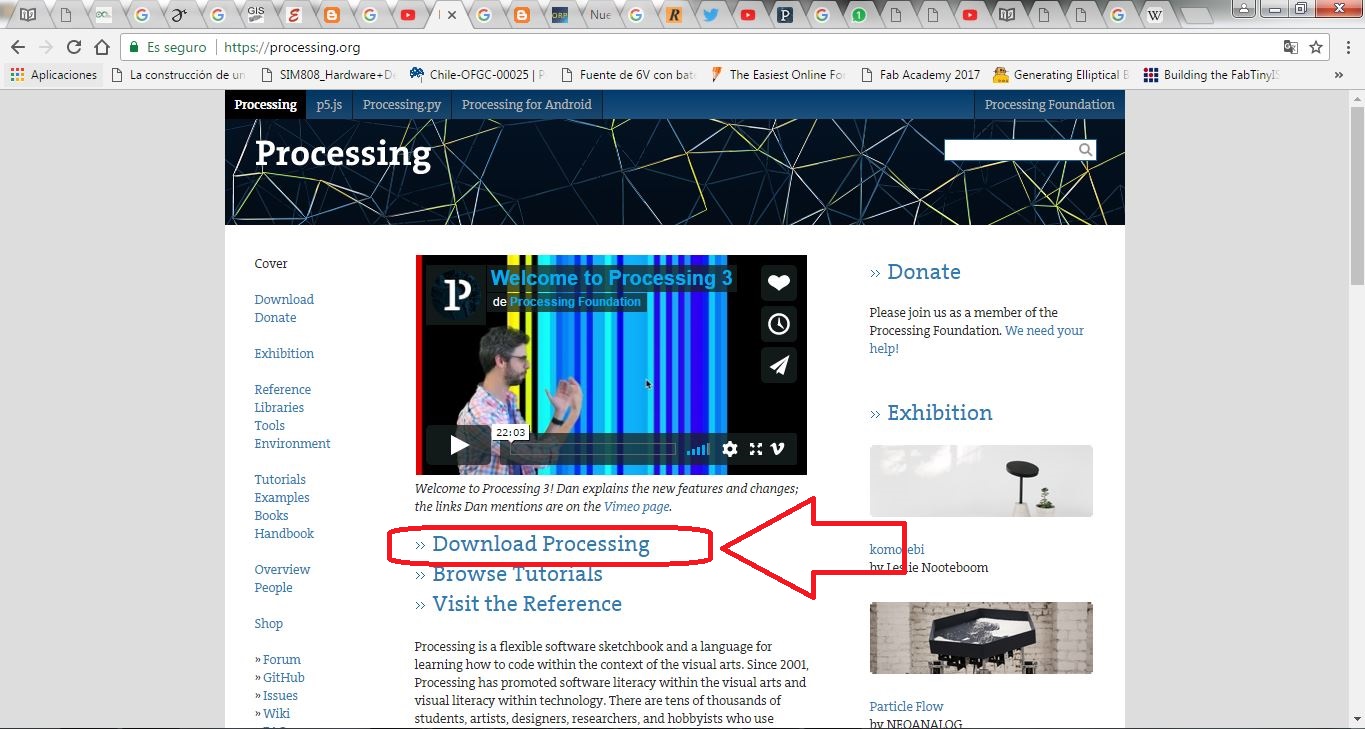Open the Processing.py navigation tab
The width and height of the screenshot is (1365, 729).
tap(402, 104)
